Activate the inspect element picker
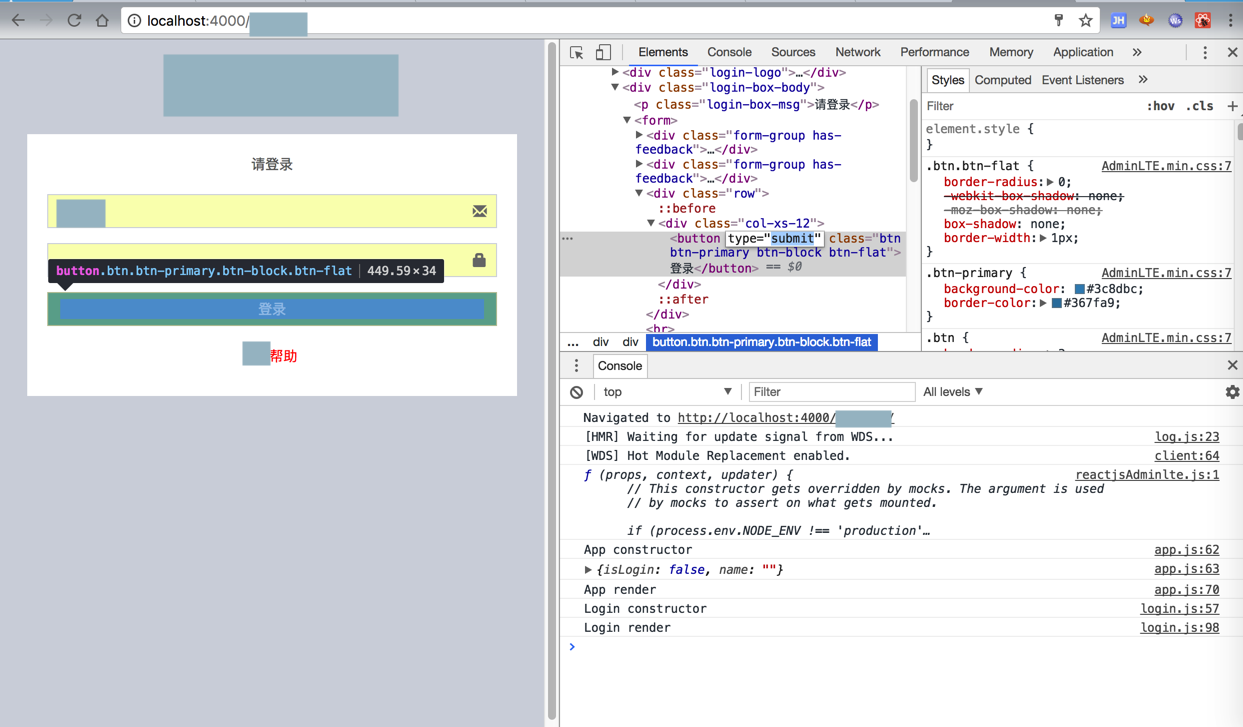Screen dimensions: 1243x727 pos(577,52)
